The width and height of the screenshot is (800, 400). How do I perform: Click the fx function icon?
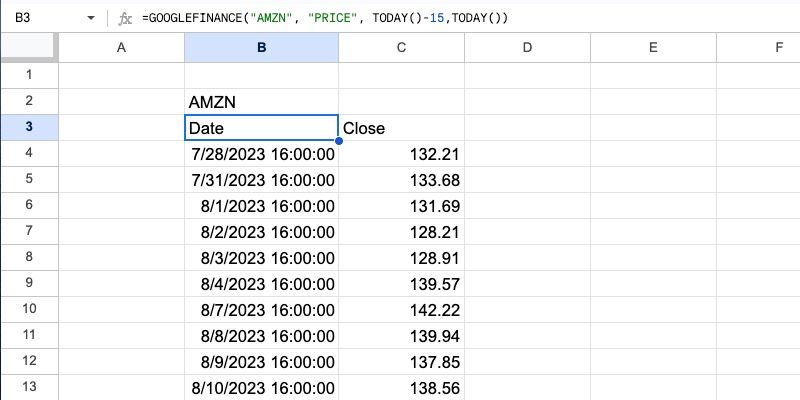(124, 18)
